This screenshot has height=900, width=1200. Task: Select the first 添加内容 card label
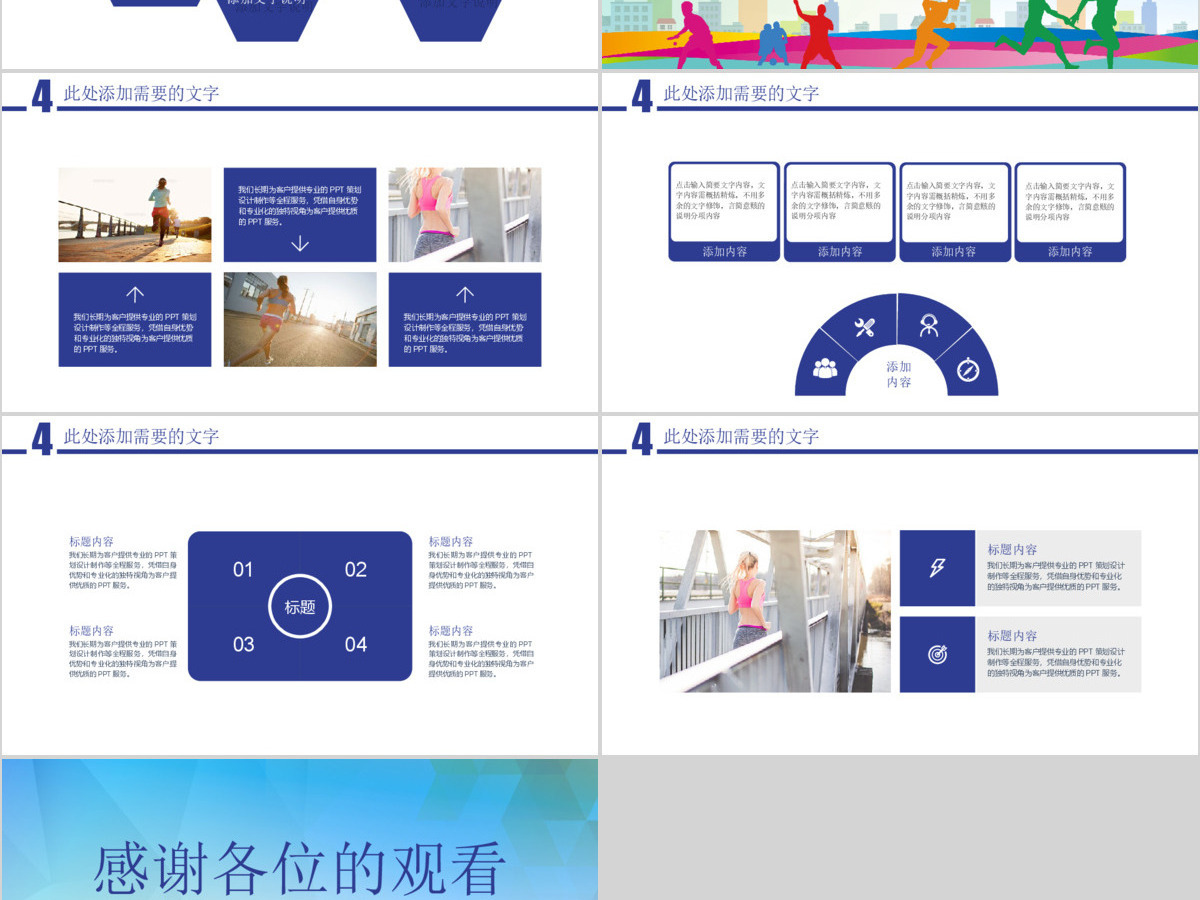point(725,252)
